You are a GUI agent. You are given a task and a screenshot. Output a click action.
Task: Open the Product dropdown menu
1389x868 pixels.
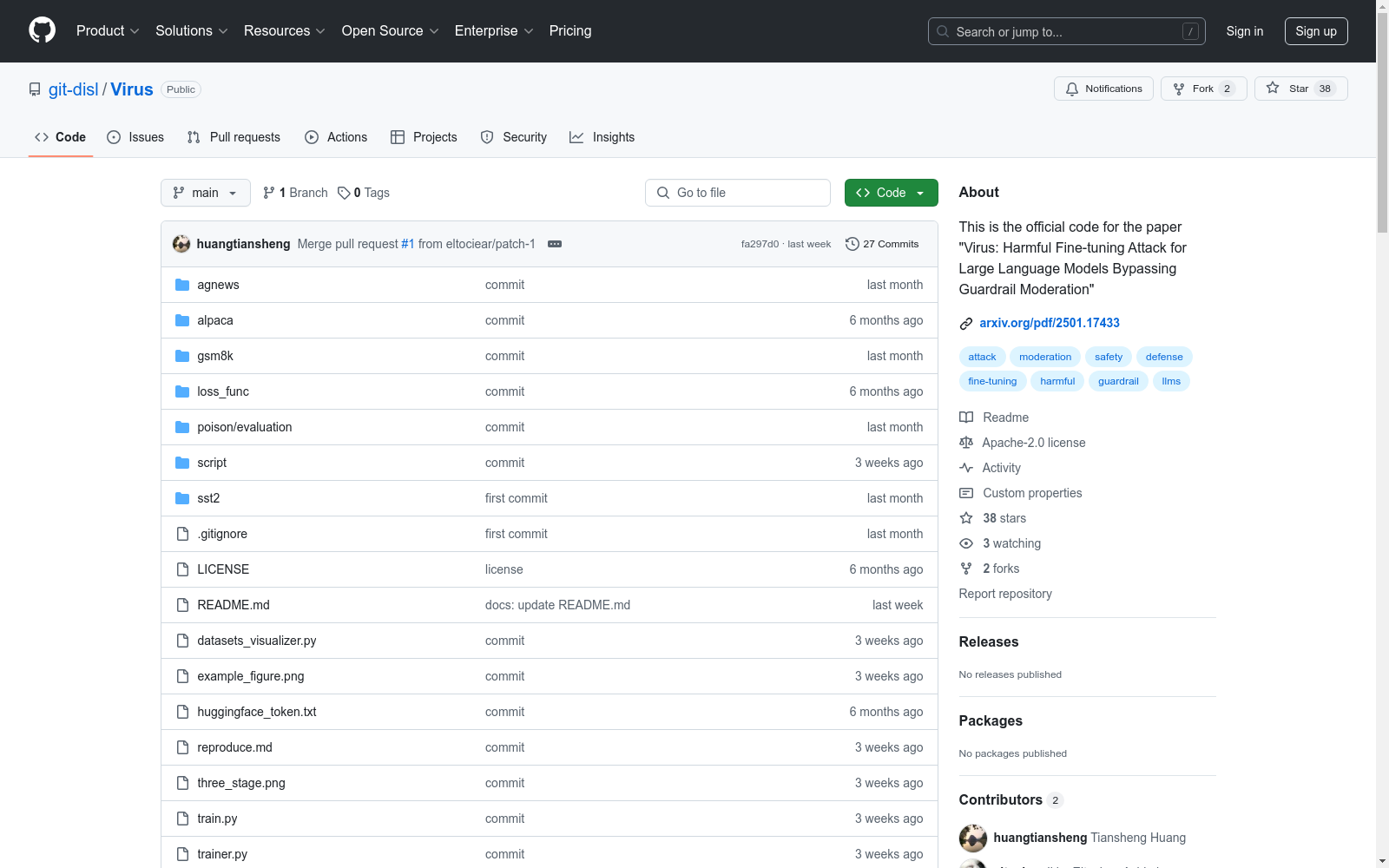pyautogui.click(x=108, y=30)
